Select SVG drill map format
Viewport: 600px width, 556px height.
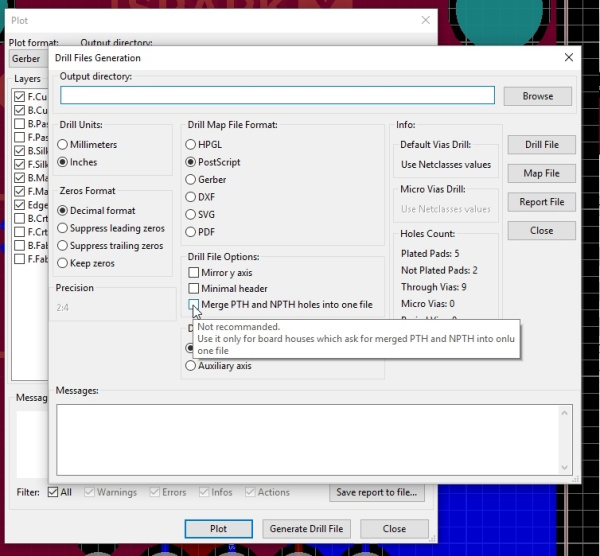(200, 214)
